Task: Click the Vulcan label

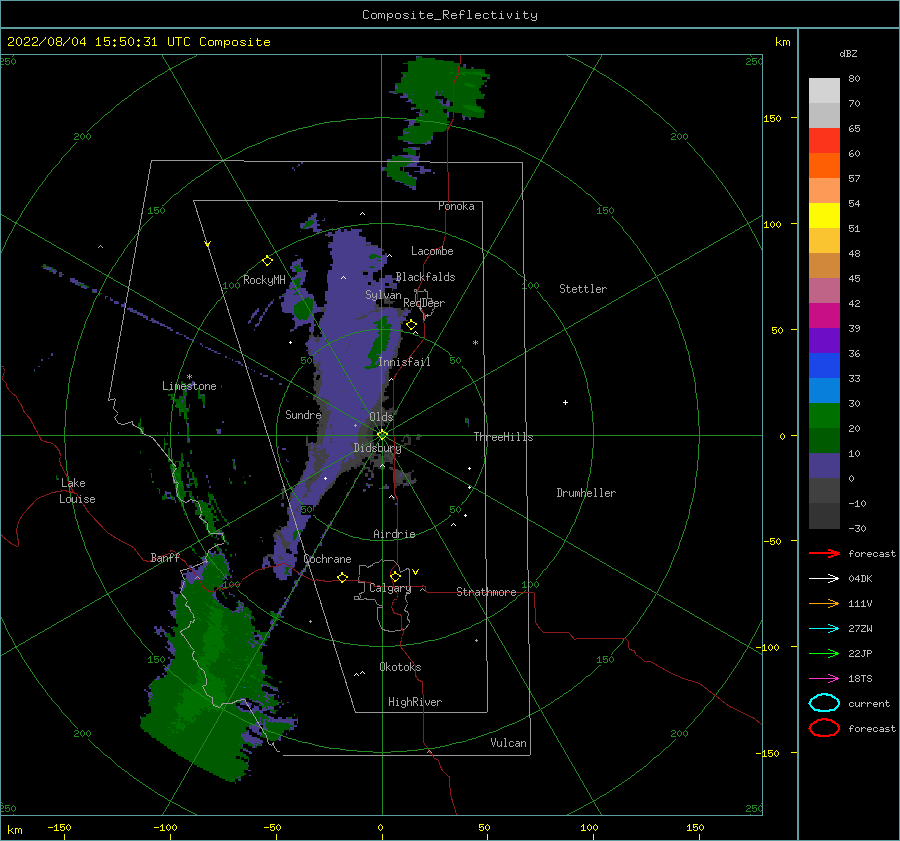Action: pos(508,742)
